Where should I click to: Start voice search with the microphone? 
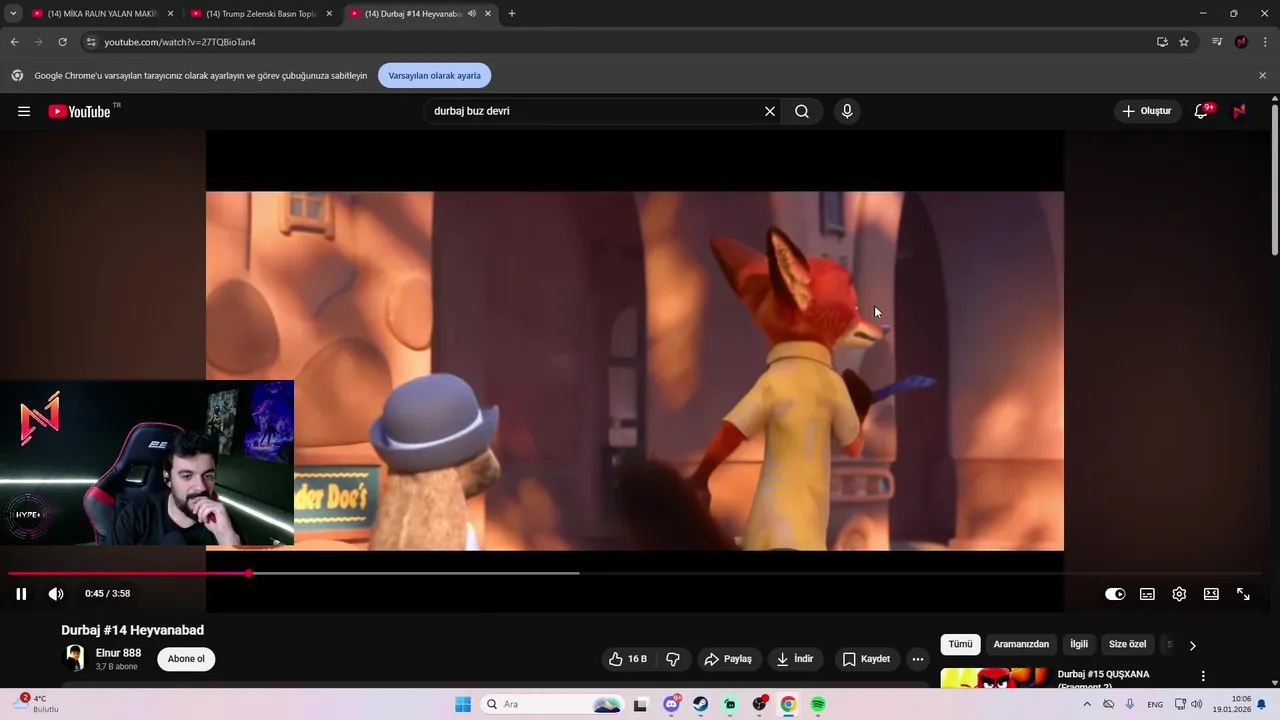[847, 111]
